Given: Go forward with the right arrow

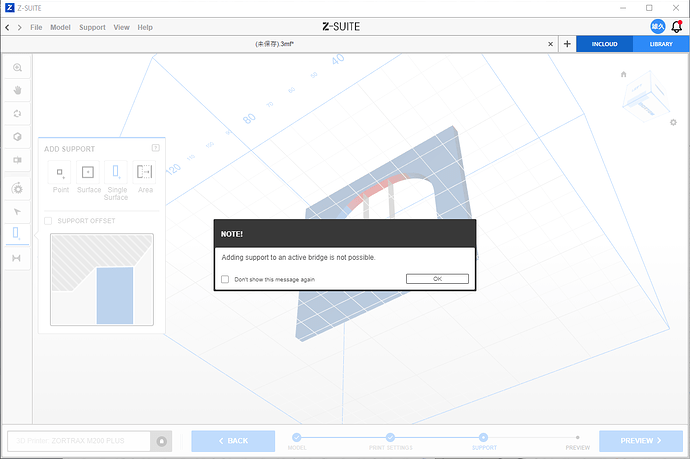Looking at the screenshot, I should tap(19, 27).
